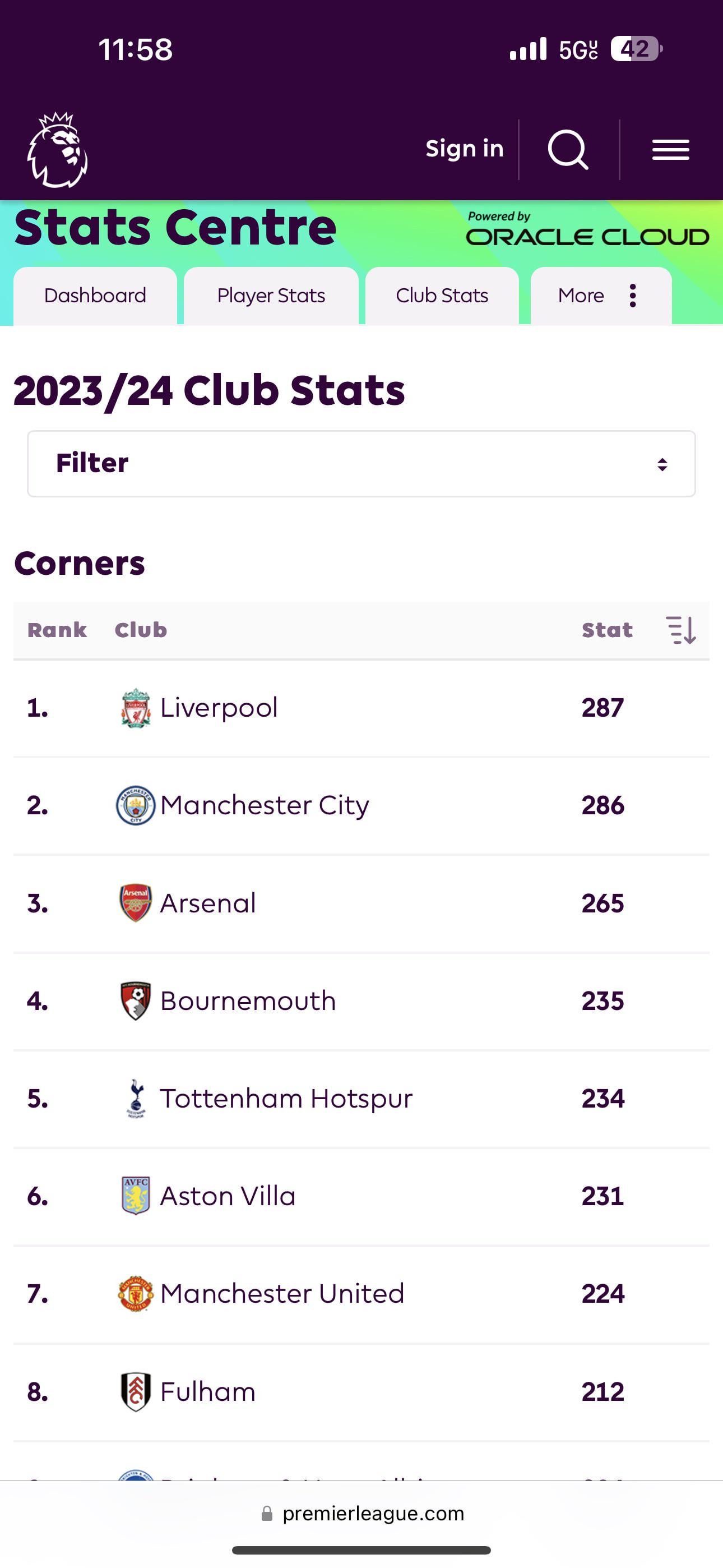
Task: Switch to the Player Stats tab
Action: point(271,296)
